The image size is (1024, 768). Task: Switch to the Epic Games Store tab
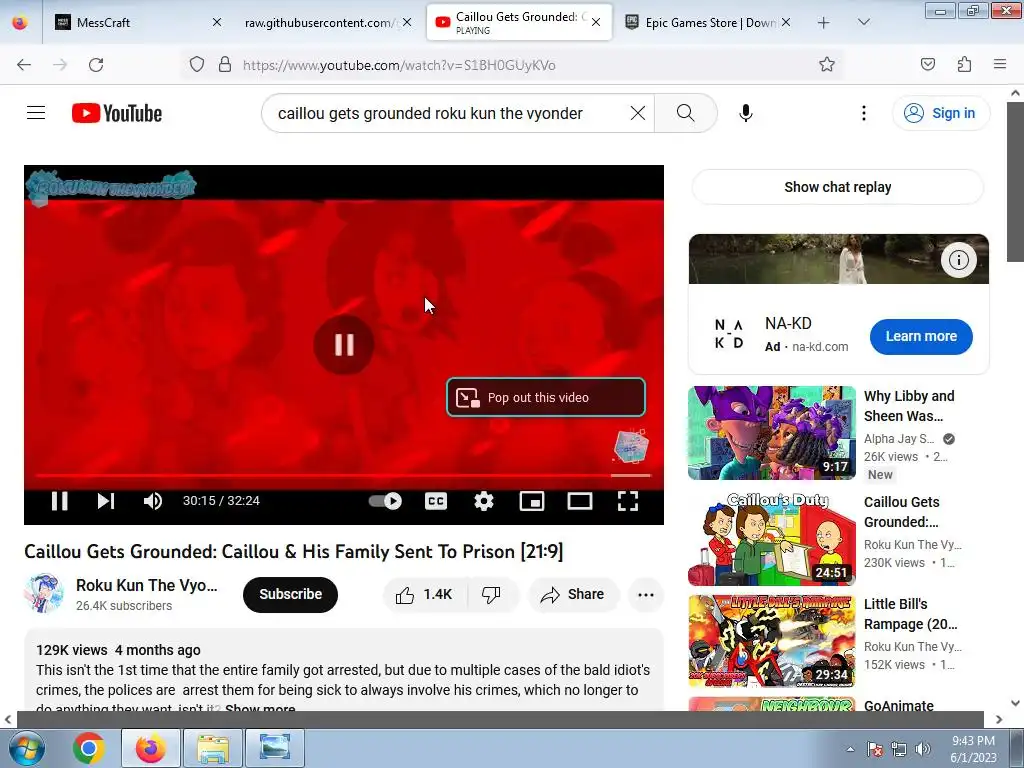click(x=707, y=22)
